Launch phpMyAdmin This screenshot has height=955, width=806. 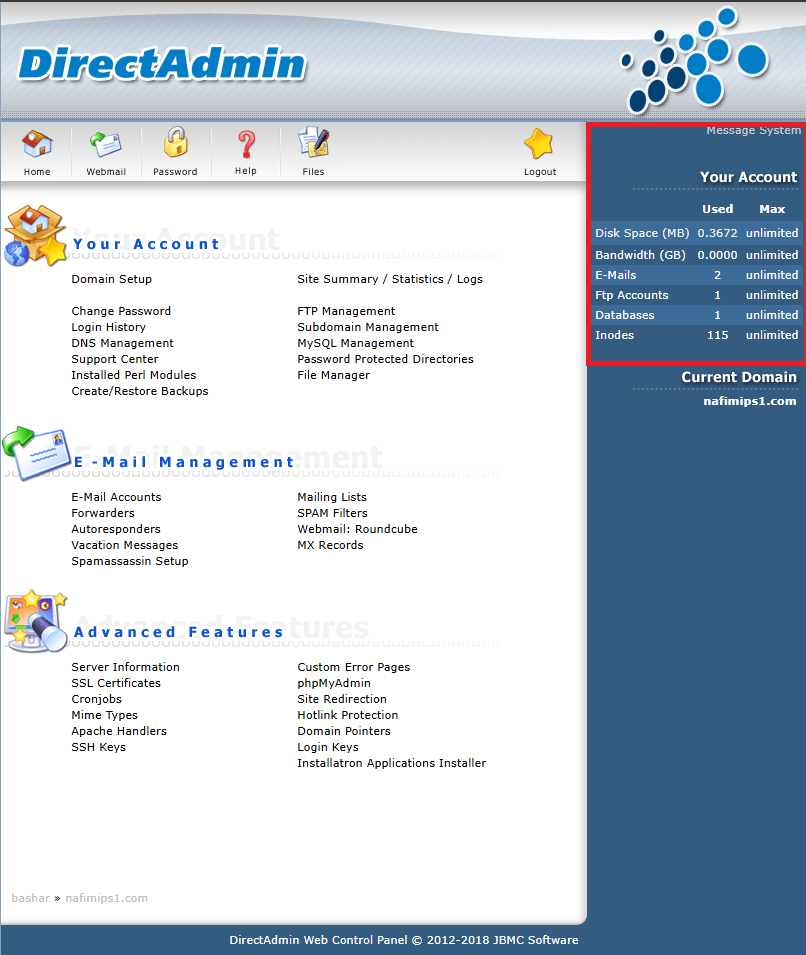pos(334,683)
